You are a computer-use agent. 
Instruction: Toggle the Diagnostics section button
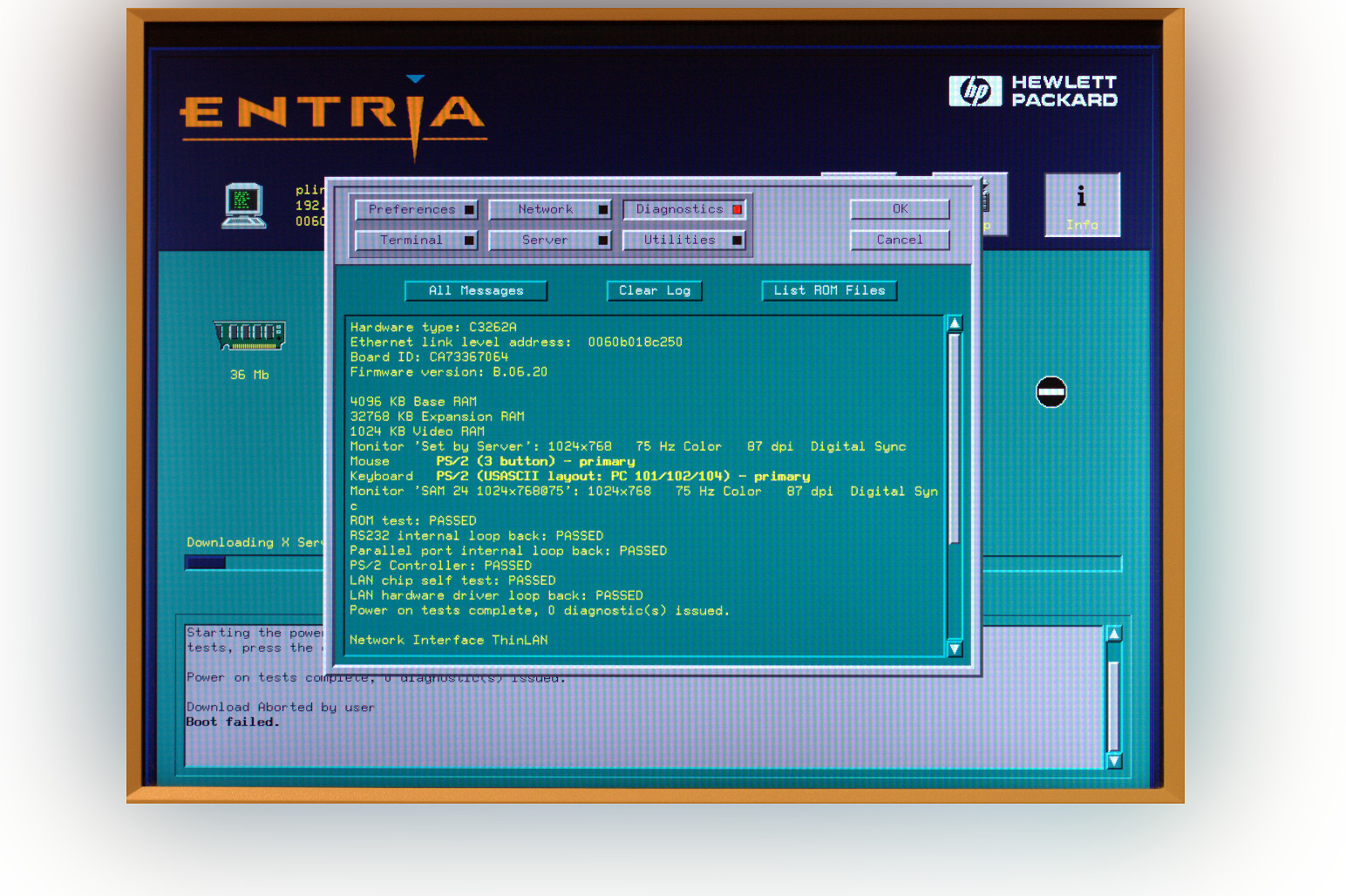[684, 209]
